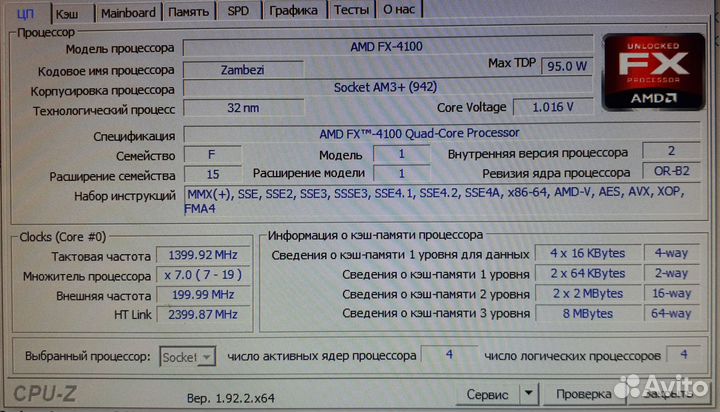
Task: Click the multiplier x 7.0 ( 7 - 19 ) value
Action: tap(202, 275)
